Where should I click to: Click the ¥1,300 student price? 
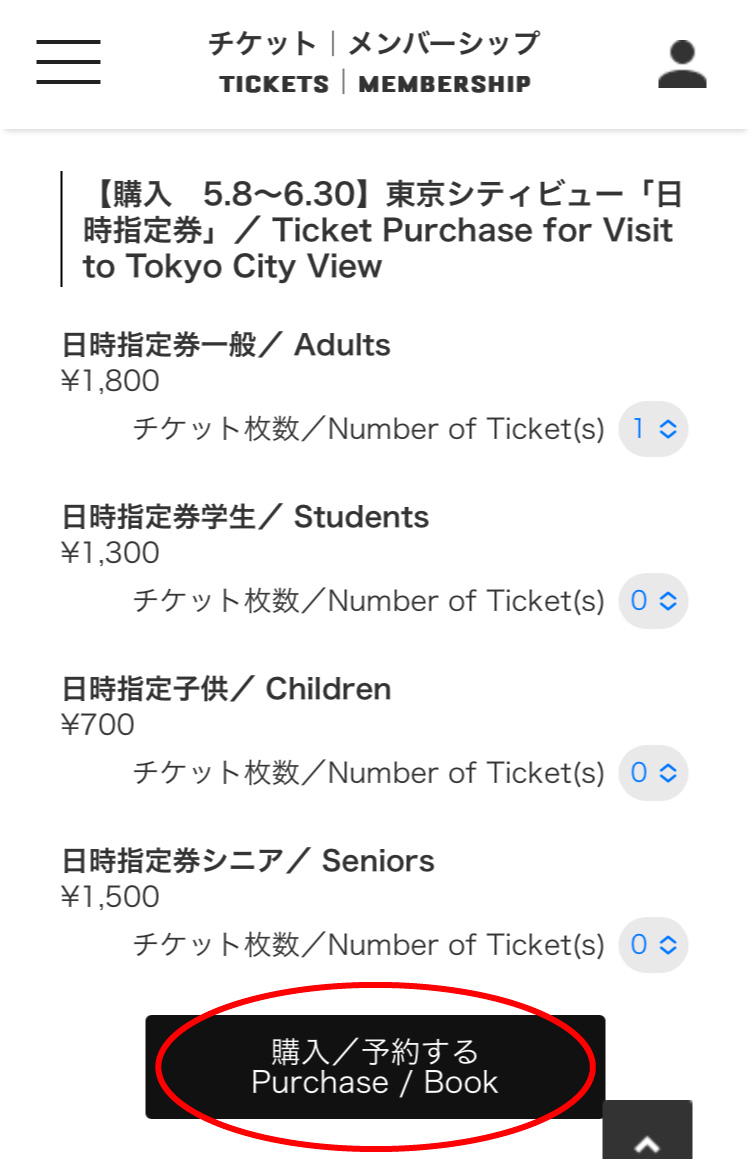110,553
